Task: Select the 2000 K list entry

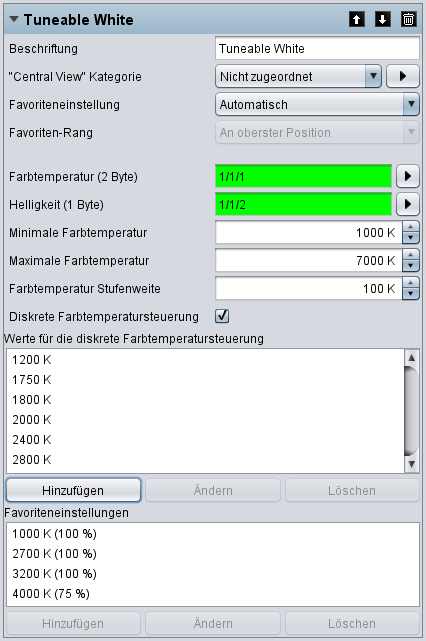Action: pyautogui.click(x=205, y=420)
